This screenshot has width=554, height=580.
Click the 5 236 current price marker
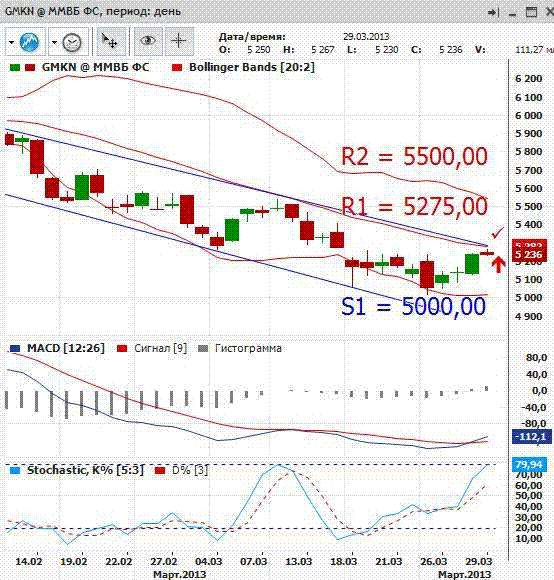pyautogui.click(x=528, y=254)
